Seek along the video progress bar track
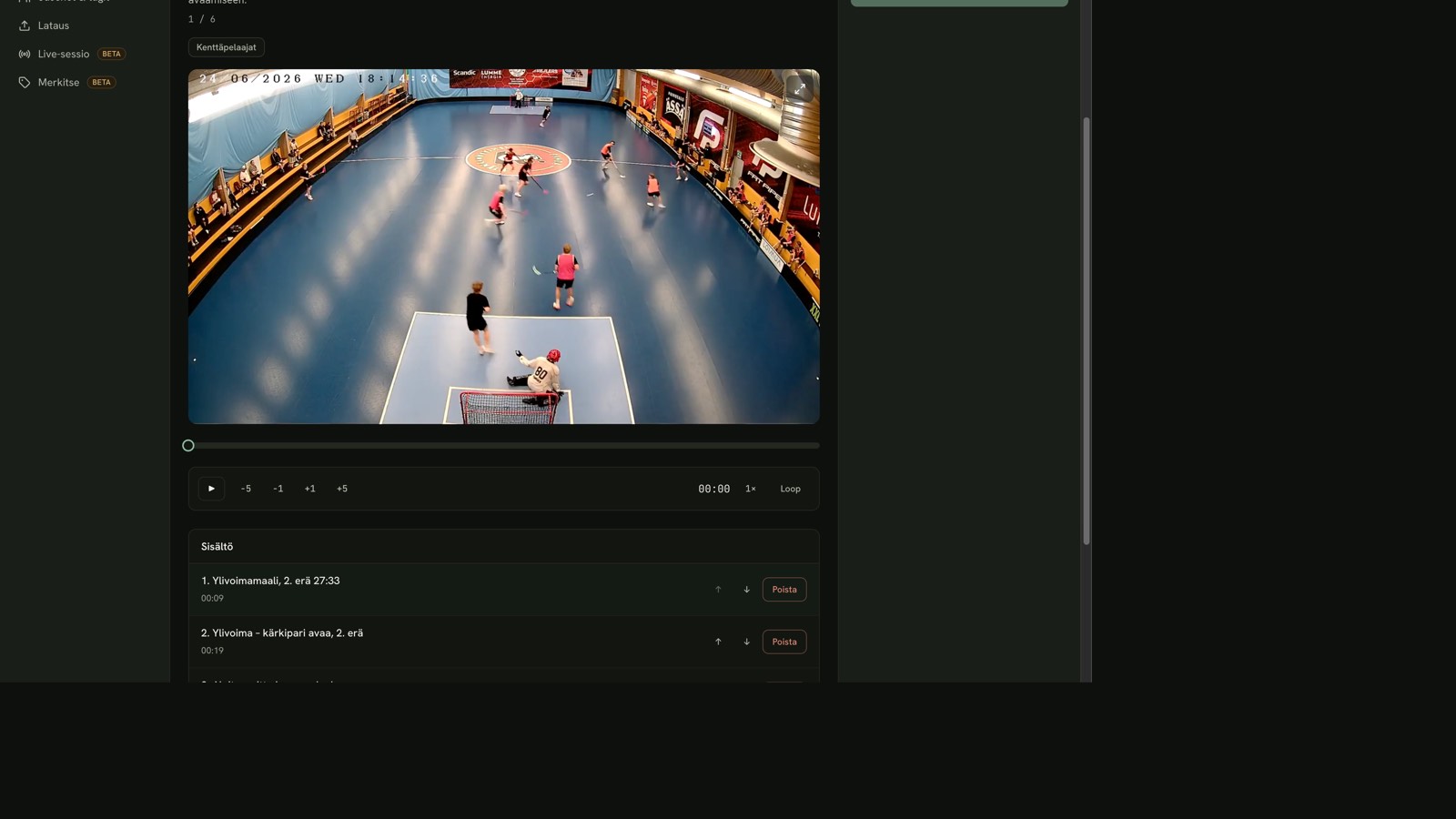Screen dimensions: 1456x819 coord(503,446)
